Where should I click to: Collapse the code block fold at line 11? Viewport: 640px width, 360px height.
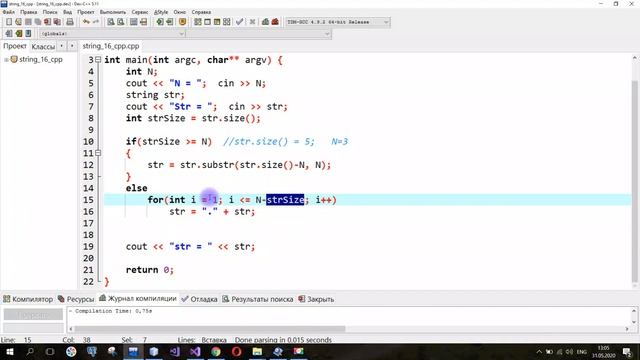(x=98, y=153)
